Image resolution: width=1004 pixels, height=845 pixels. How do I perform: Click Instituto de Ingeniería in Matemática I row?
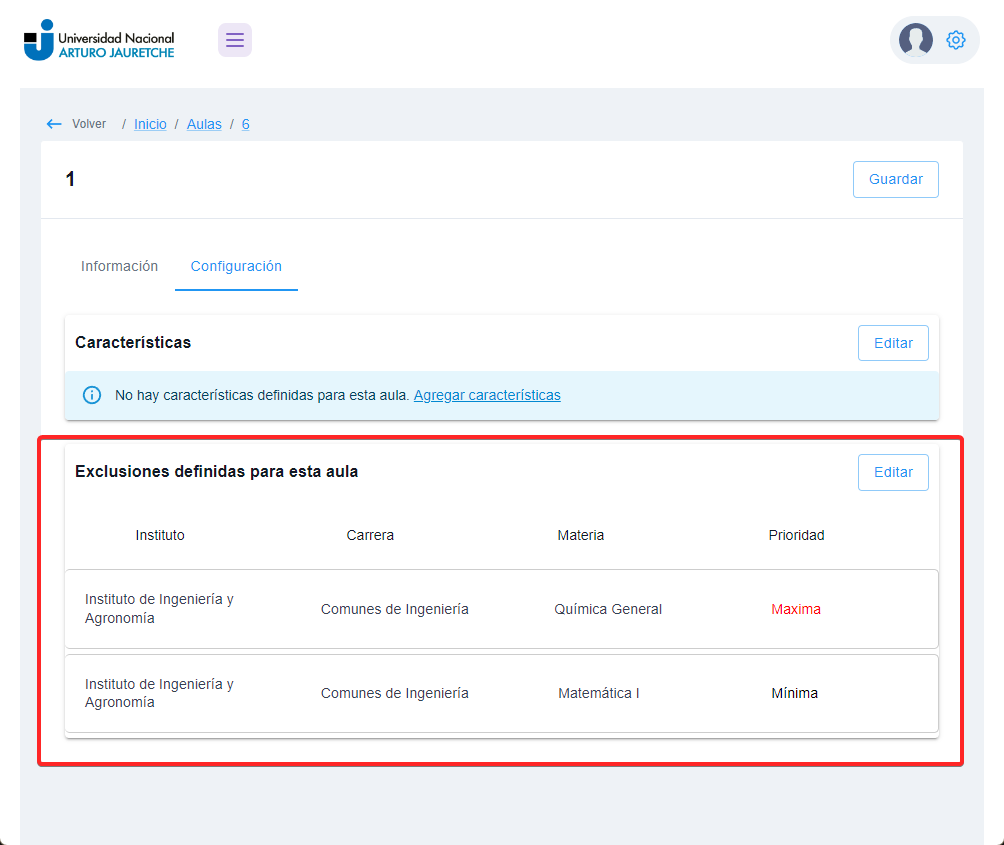tap(159, 693)
